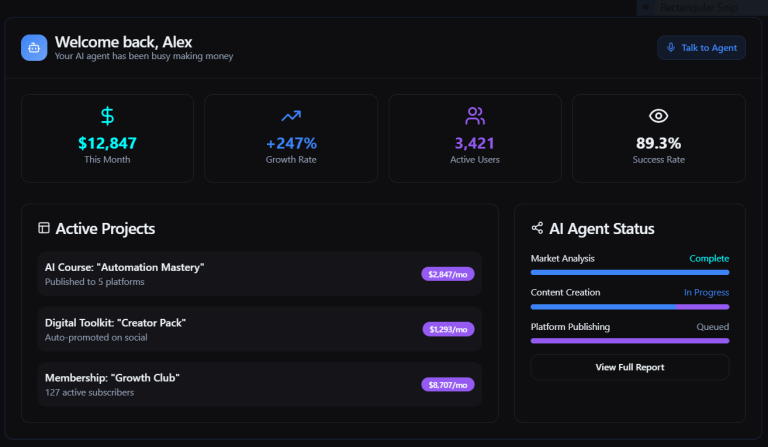Click the $12,847 This Month value
Screen dimensions: 768x447
click(107, 143)
